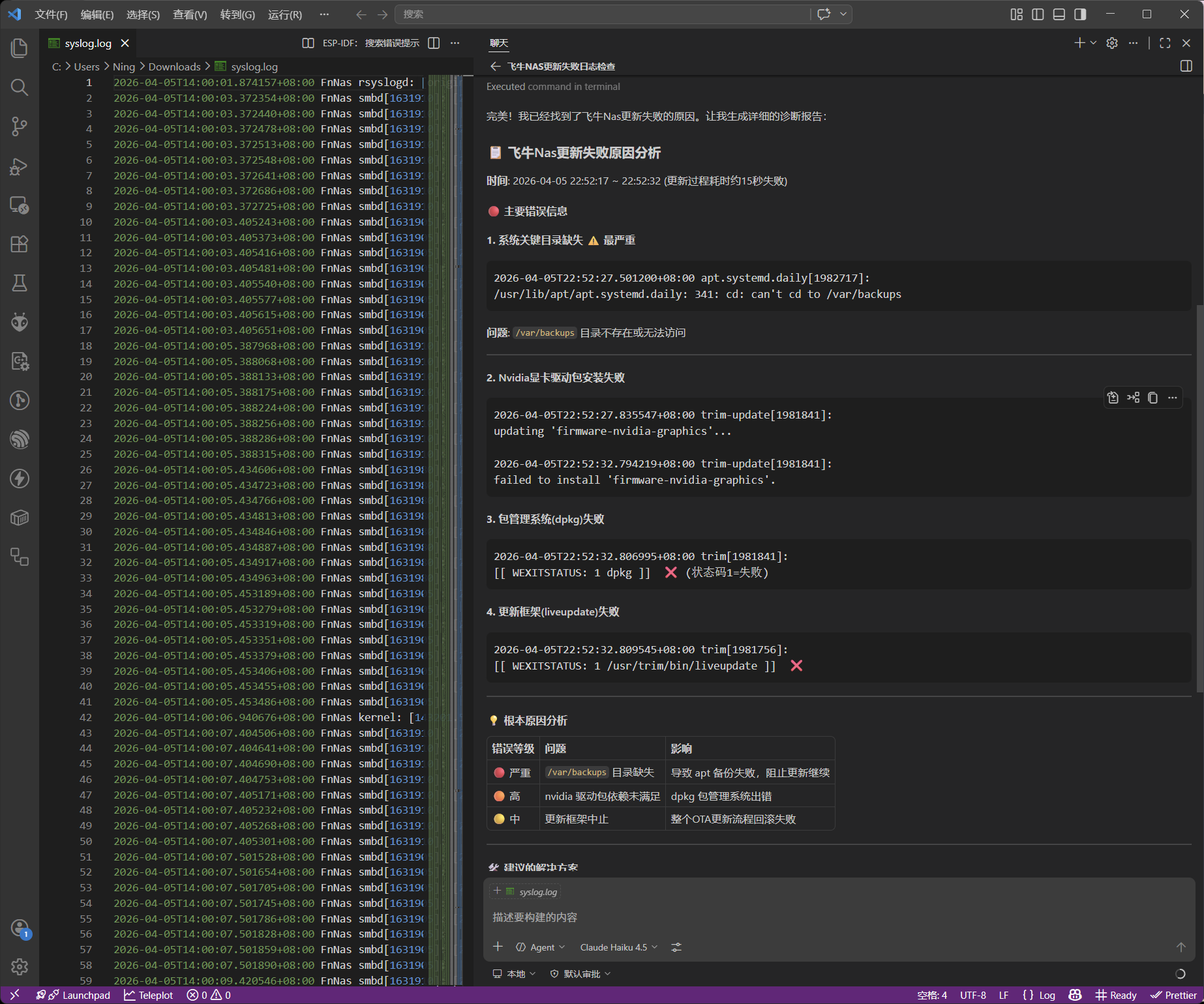1204x1004 pixels.
Task: Open the 文件(F) menu
Action: pyautogui.click(x=51, y=14)
